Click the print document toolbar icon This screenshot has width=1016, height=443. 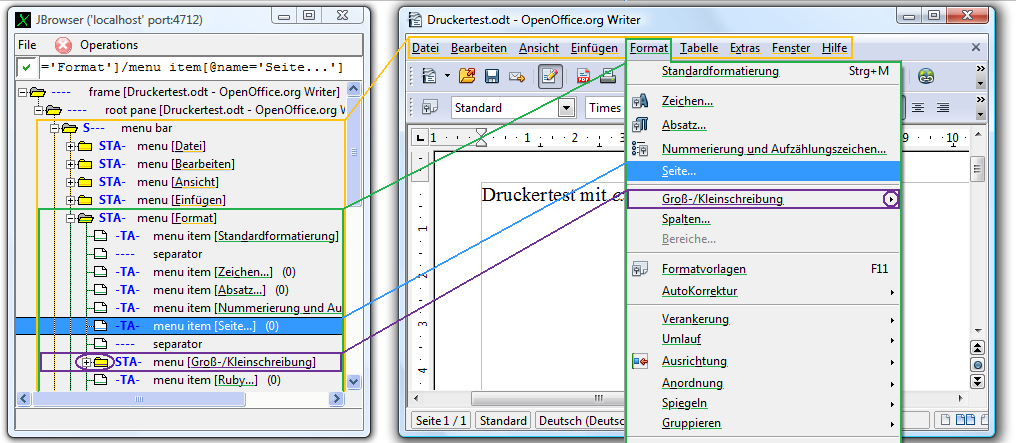[608, 76]
